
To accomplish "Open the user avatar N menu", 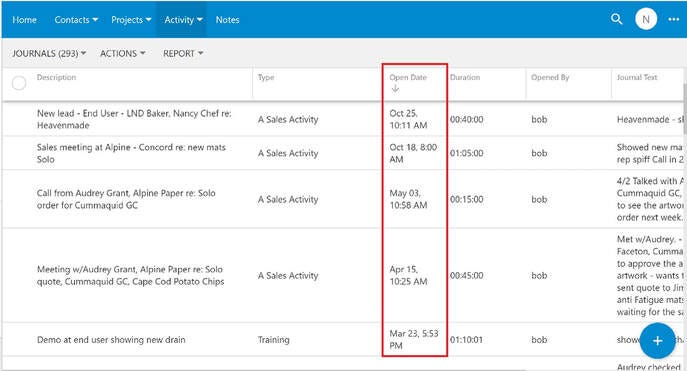I will click(646, 19).
